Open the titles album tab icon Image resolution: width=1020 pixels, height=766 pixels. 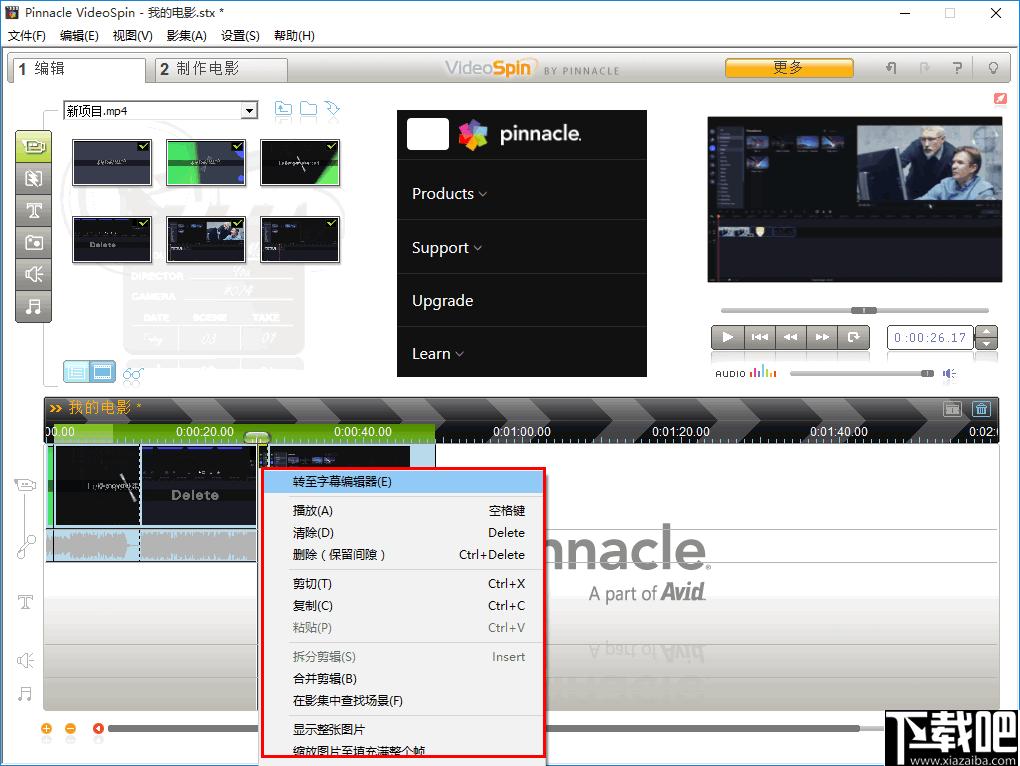pyautogui.click(x=33, y=210)
